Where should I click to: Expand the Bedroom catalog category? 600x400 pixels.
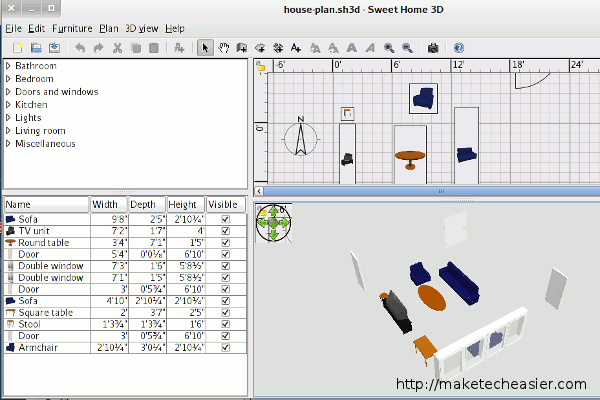[x=8, y=79]
